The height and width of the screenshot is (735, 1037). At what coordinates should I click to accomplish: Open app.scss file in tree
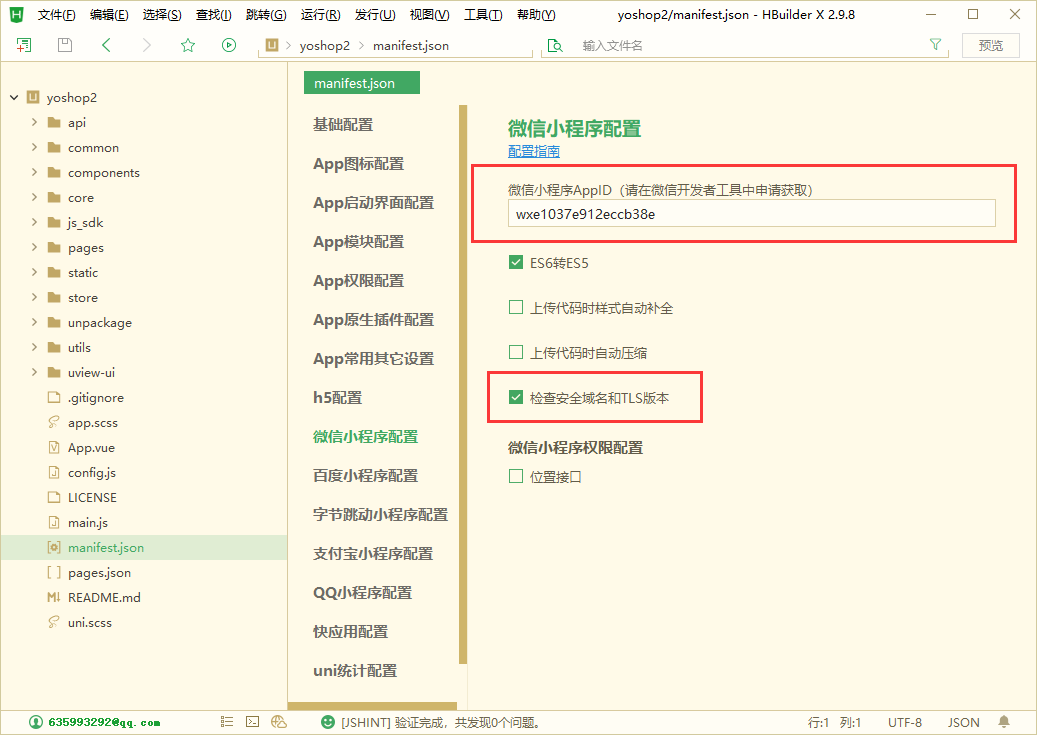(93, 423)
